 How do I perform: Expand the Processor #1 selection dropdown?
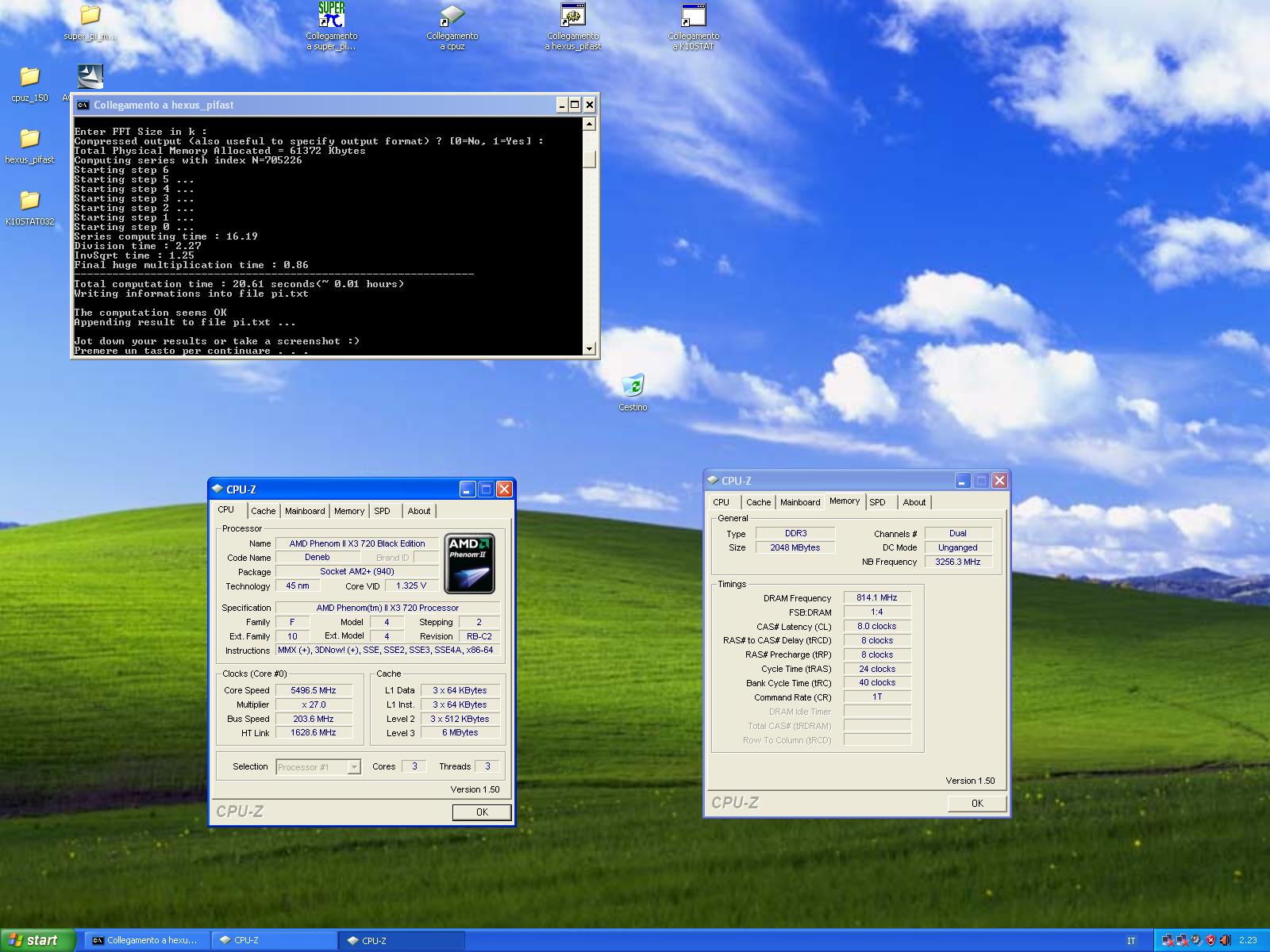(354, 767)
